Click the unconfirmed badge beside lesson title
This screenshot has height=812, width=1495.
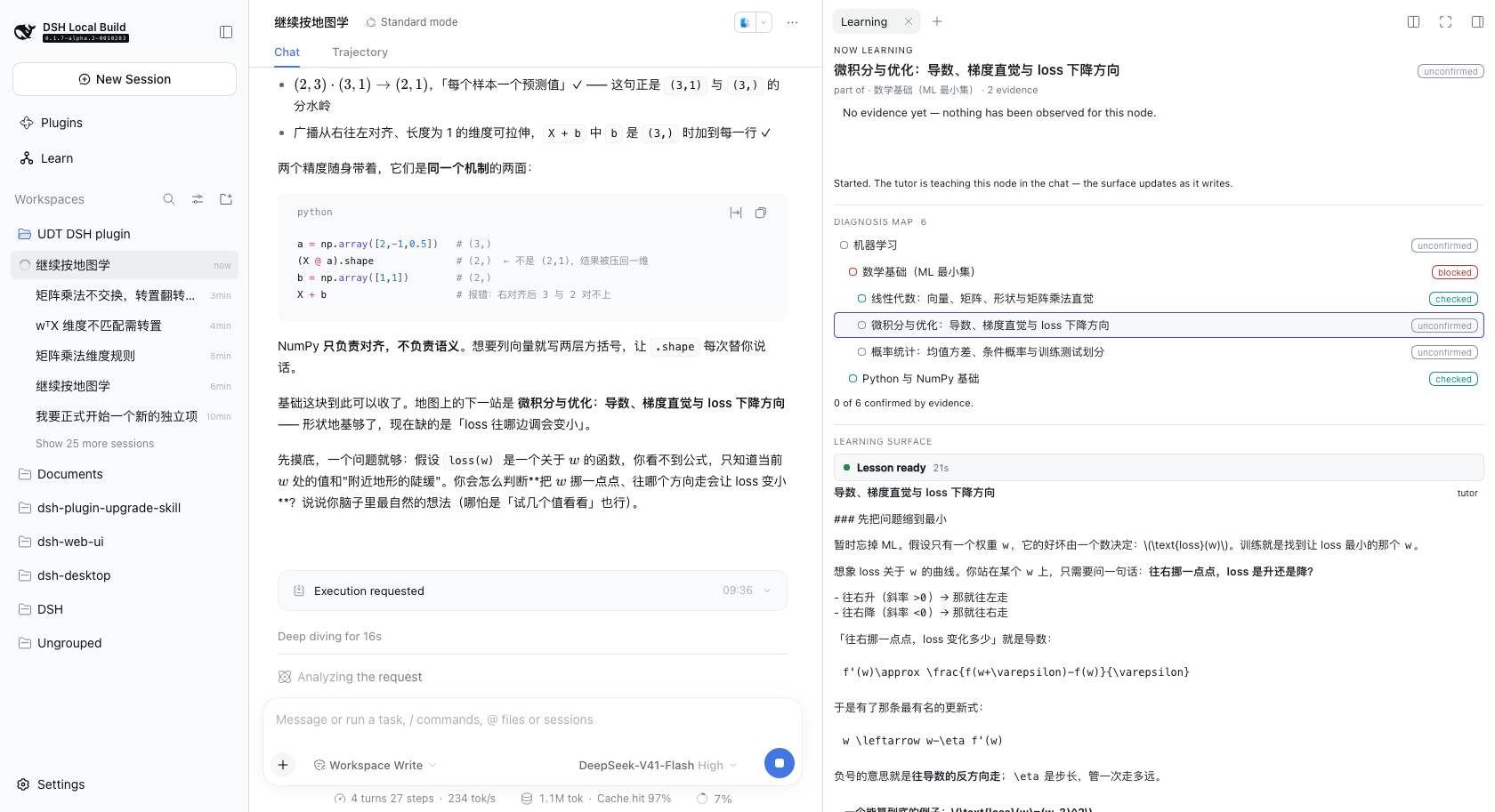1451,71
